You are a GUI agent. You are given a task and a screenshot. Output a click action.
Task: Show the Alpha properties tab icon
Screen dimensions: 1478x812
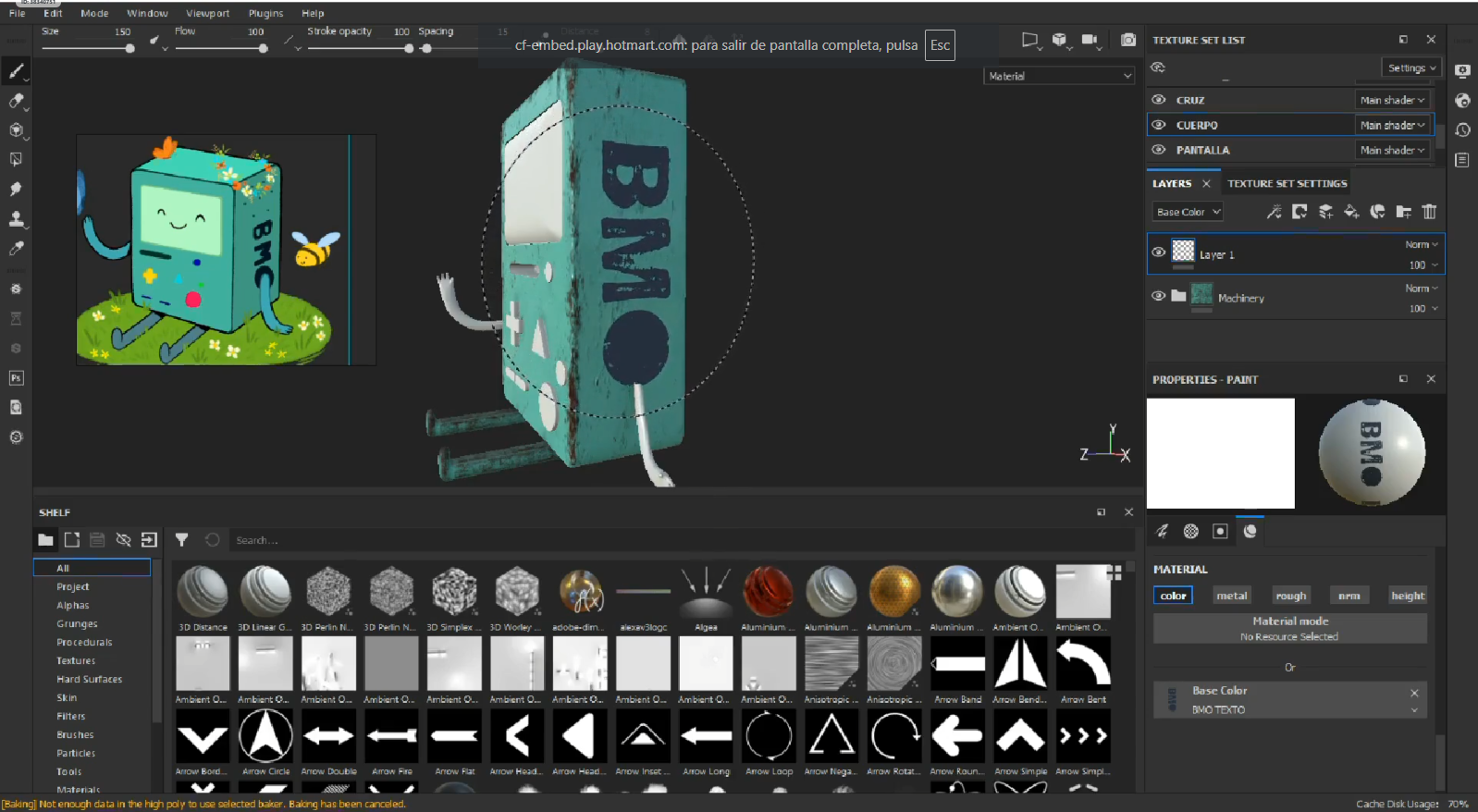[1191, 531]
